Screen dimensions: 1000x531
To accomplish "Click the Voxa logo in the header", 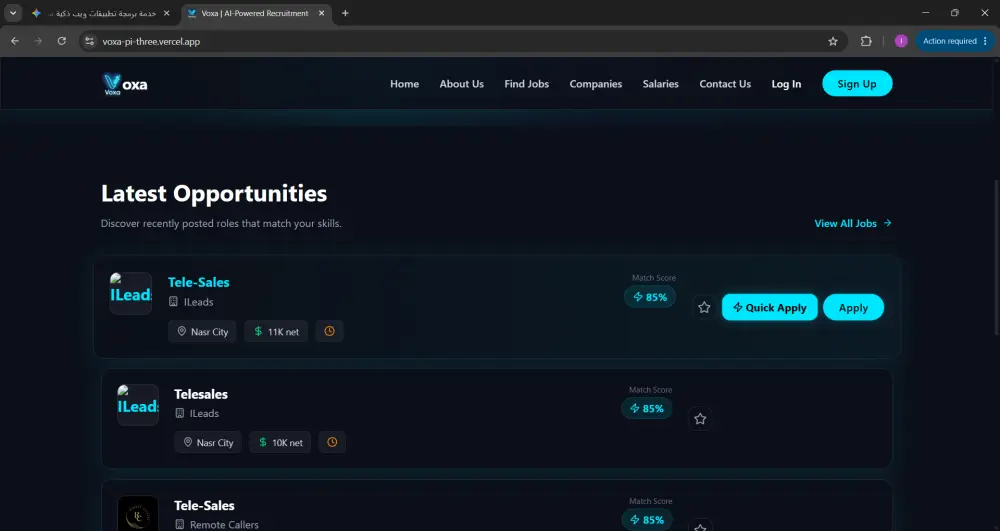I will pyautogui.click(x=124, y=84).
